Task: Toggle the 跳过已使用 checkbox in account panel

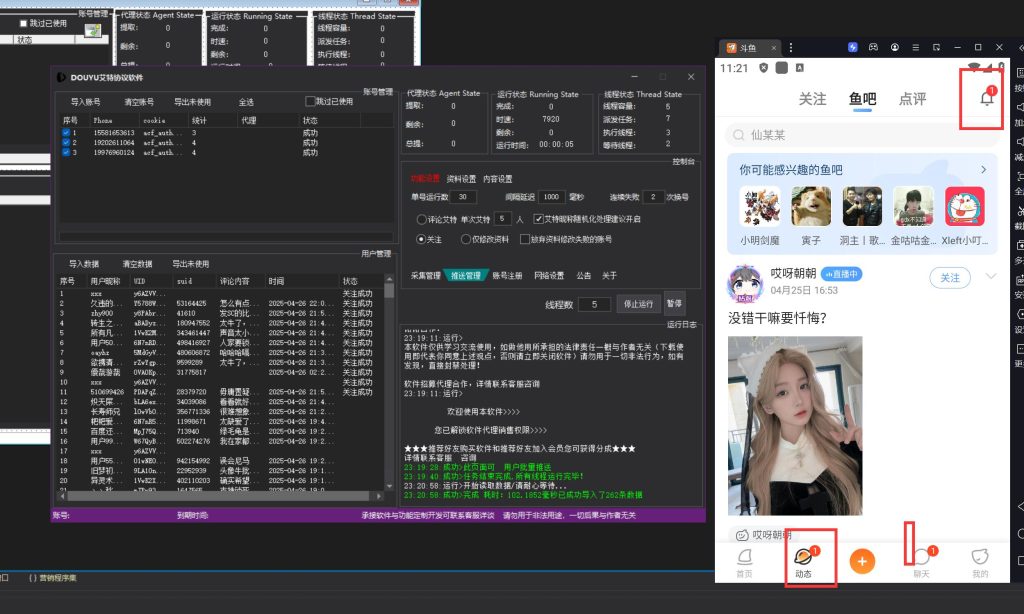Action: [310, 101]
